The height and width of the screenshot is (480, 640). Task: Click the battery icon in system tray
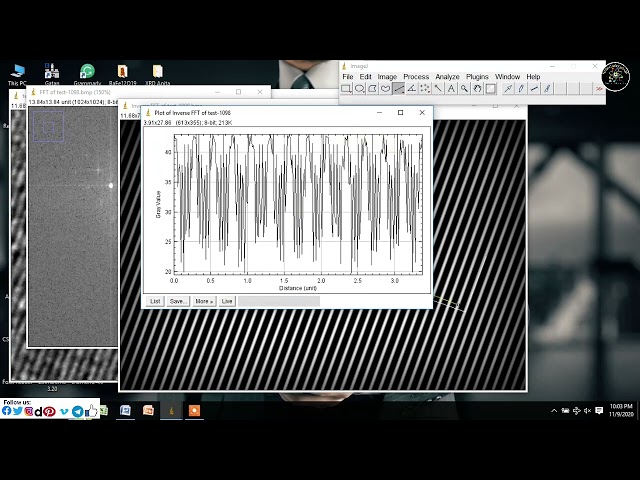565,411
